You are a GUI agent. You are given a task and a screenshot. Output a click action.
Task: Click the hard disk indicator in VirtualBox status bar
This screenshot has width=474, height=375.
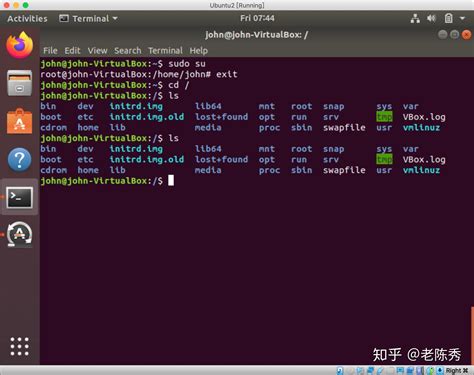(x=340, y=370)
